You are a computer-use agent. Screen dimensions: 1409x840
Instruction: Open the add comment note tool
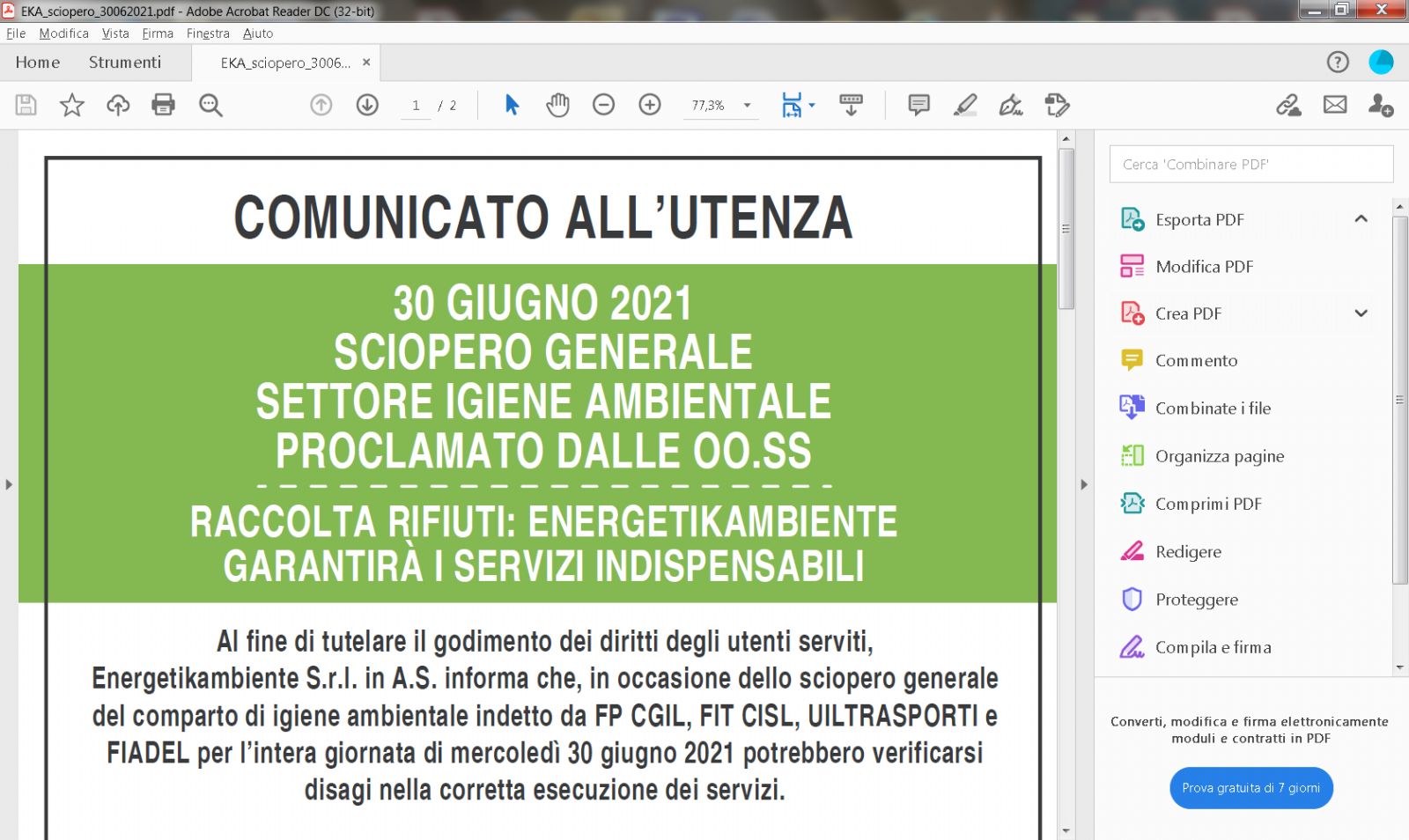click(x=918, y=105)
